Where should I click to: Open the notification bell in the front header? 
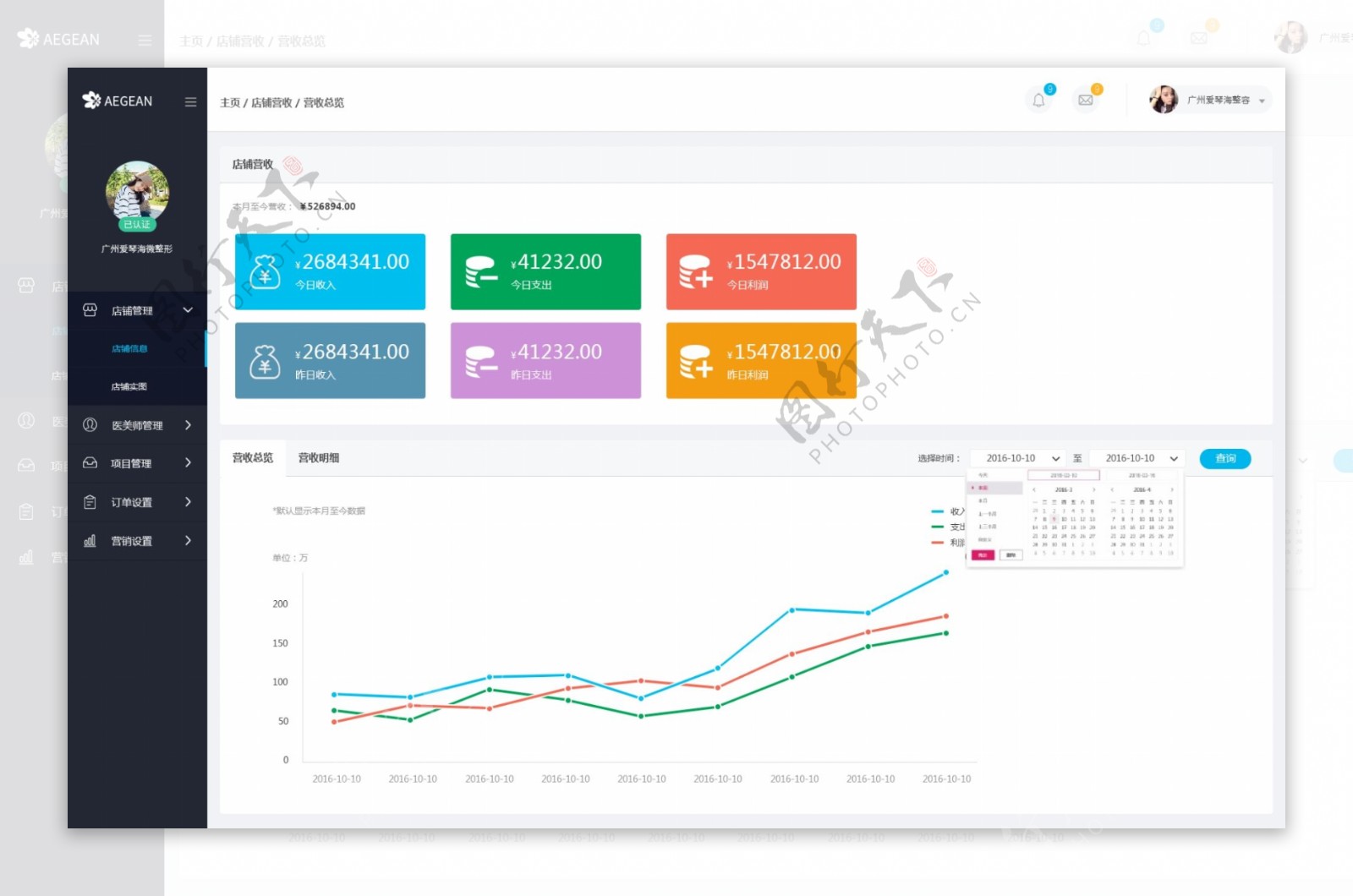tap(1038, 101)
